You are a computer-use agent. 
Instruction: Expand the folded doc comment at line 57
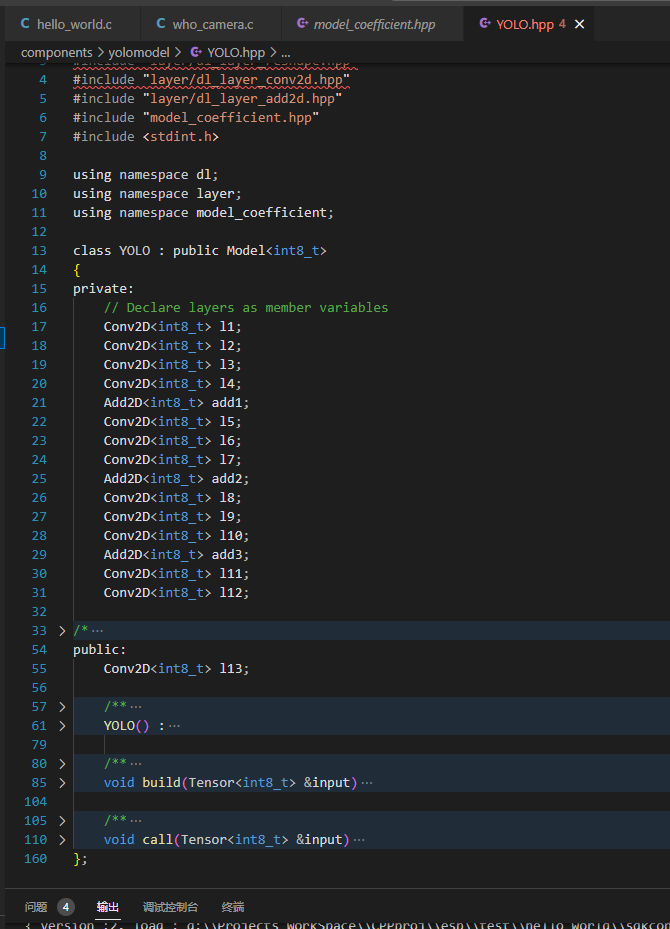coord(61,705)
